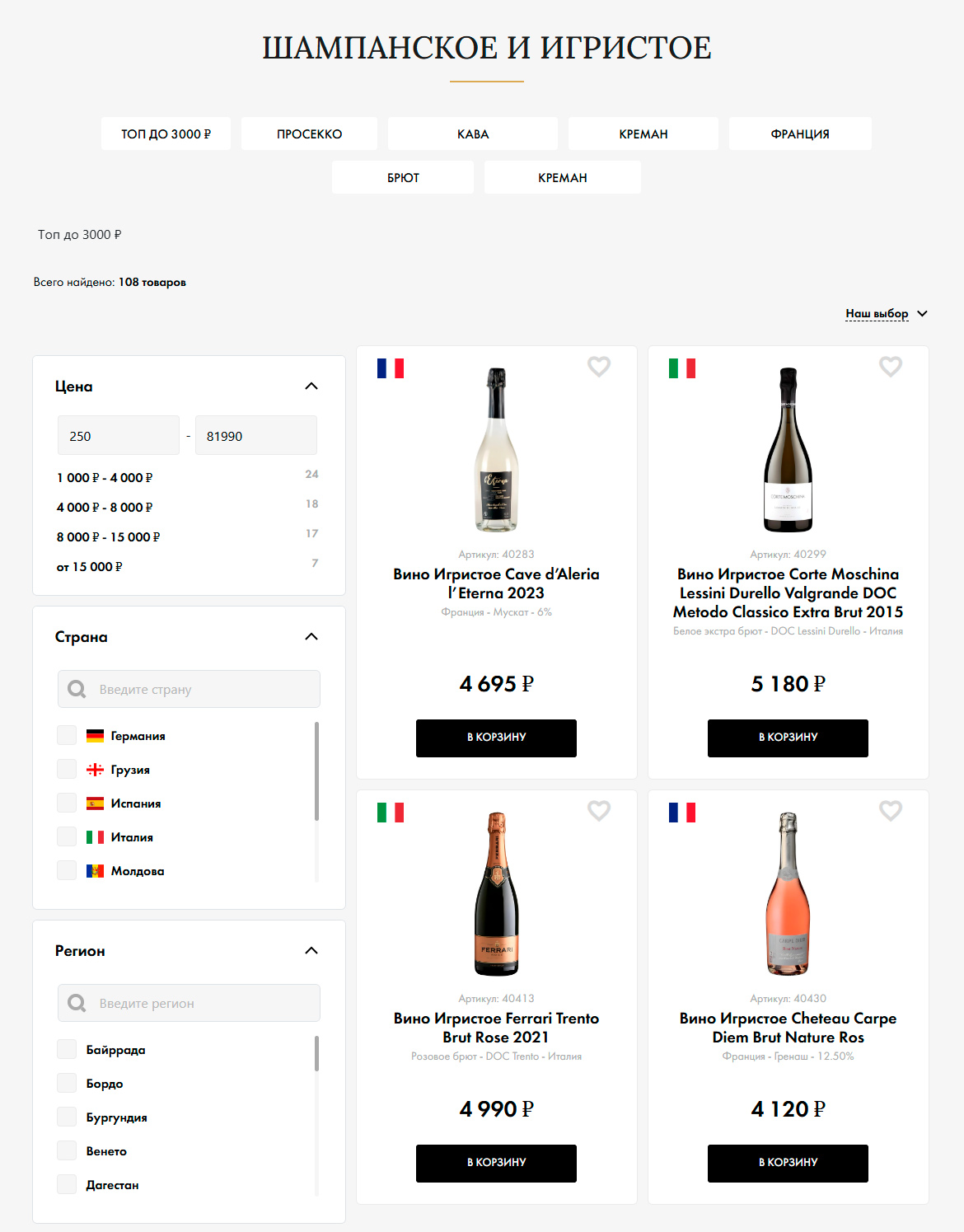Viewport: 964px width, 1232px height.
Task: Tick the Бордо region checkbox
Action: click(x=67, y=1084)
